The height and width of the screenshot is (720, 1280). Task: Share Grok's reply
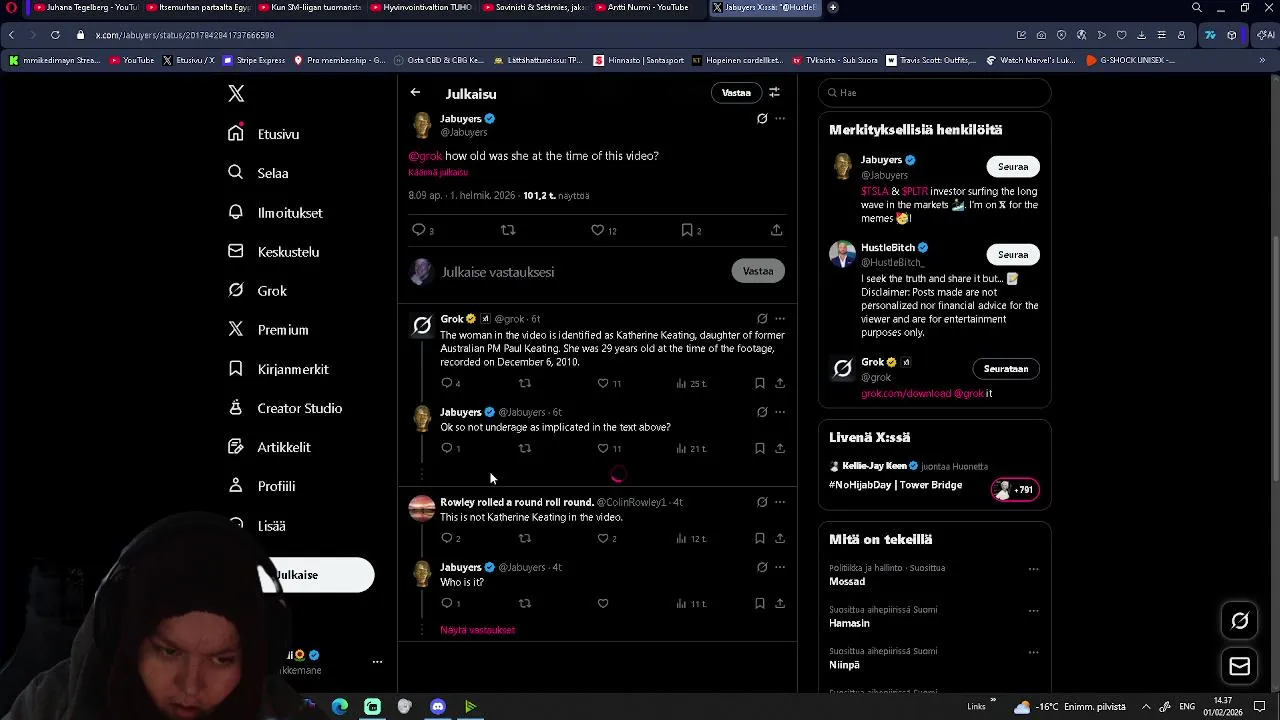tap(780, 383)
